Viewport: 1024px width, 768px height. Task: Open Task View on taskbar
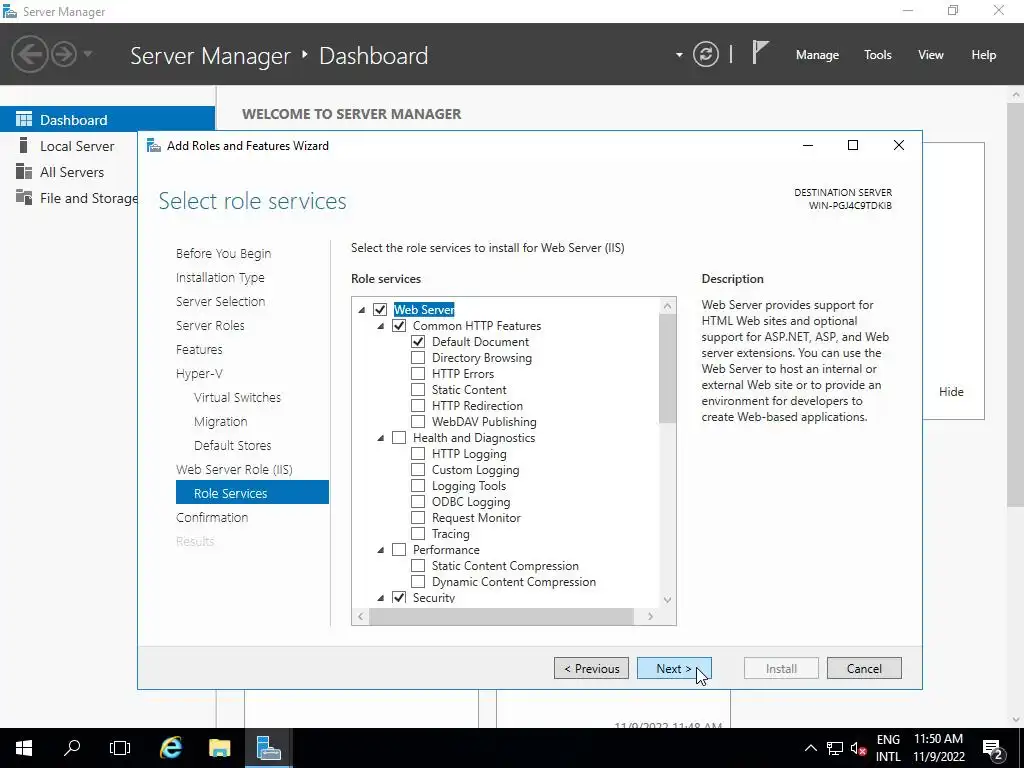(120, 748)
